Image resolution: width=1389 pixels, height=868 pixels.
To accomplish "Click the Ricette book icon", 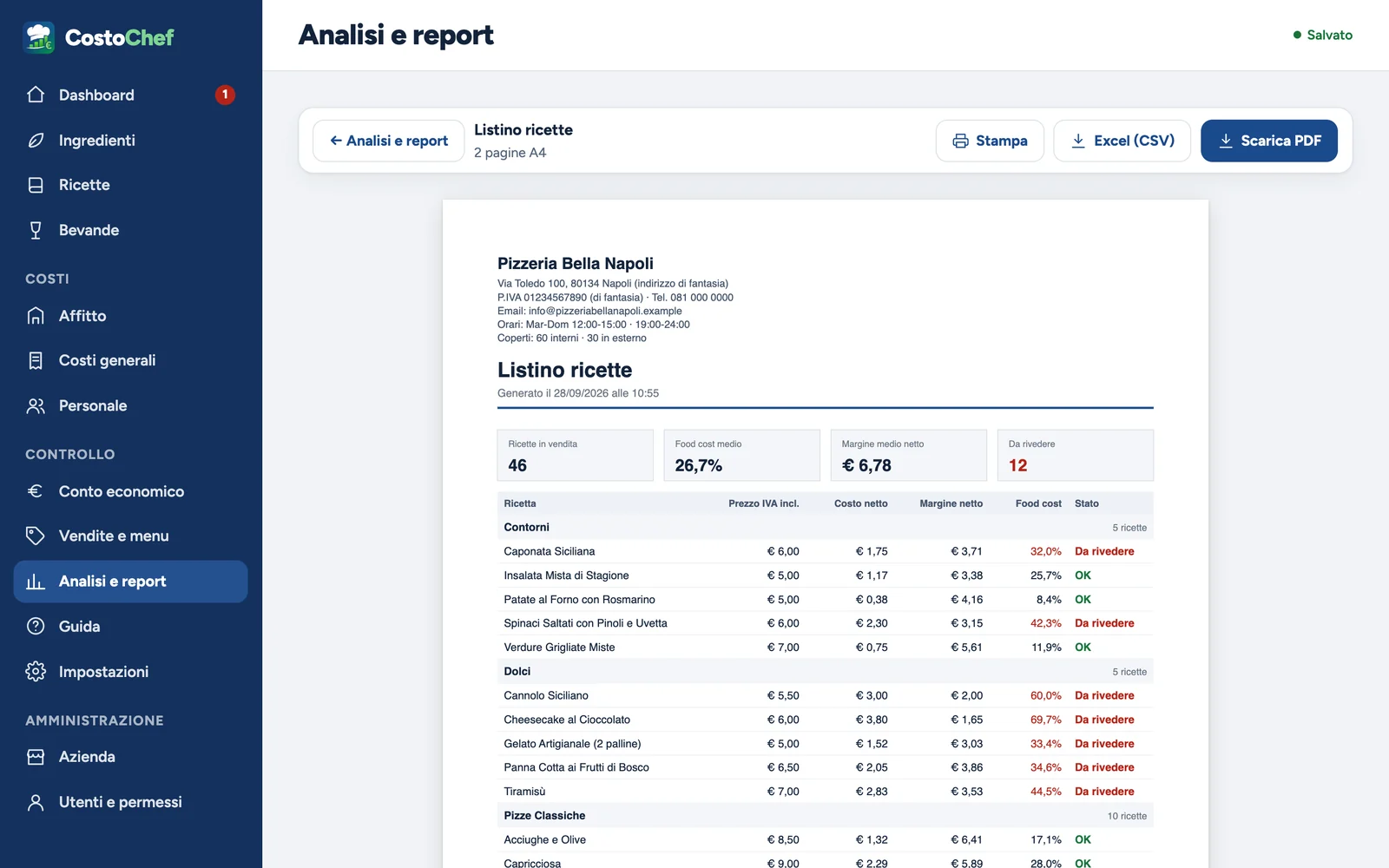I will [36, 185].
